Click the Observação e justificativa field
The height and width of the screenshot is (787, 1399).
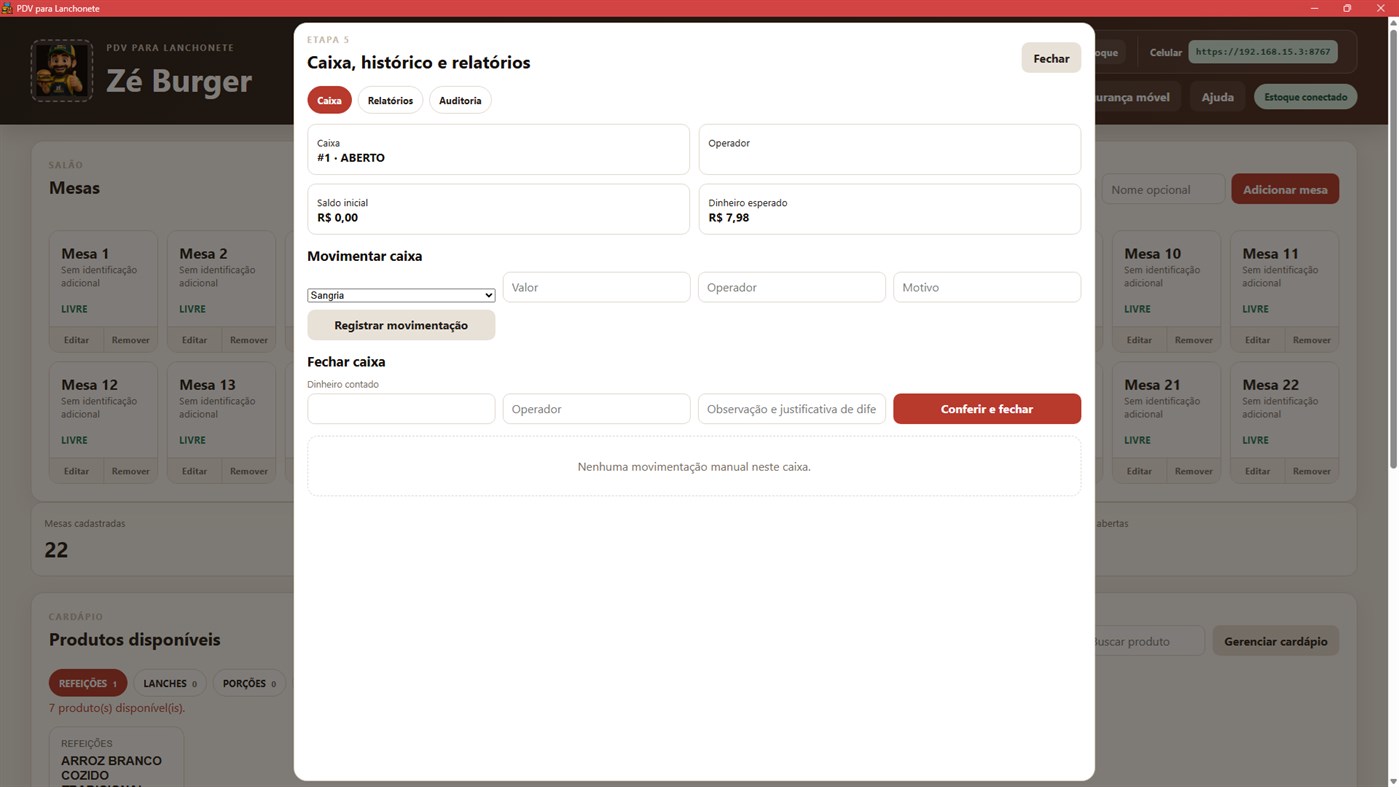click(791, 409)
